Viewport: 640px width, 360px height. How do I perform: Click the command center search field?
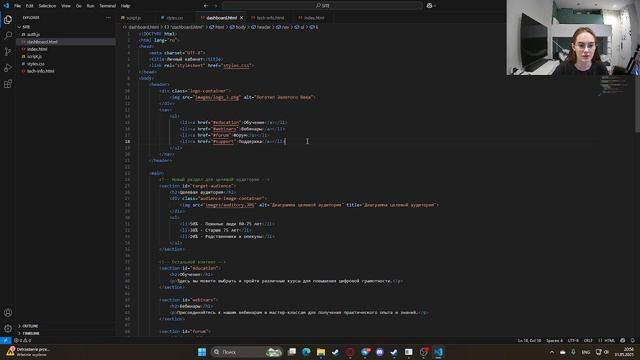pyautogui.click(x=322, y=6)
